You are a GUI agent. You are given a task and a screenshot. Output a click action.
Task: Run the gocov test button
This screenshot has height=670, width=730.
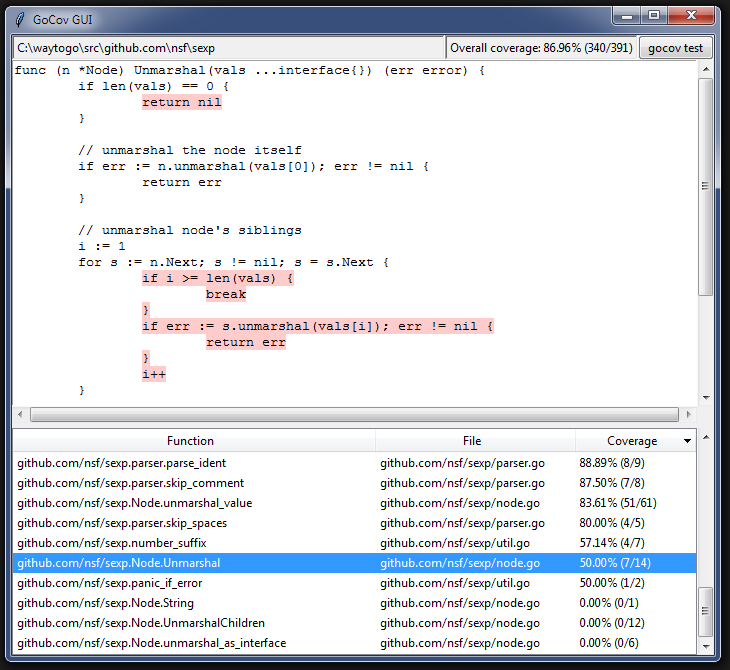tap(675, 48)
